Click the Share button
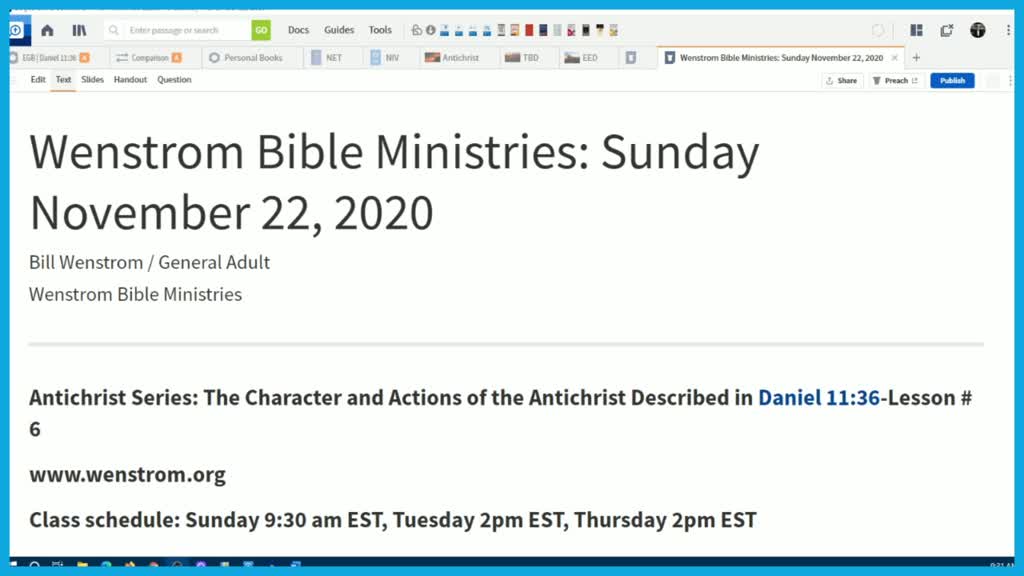Image resolution: width=1024 pixels, height=576 pixels. pos(842,80)
